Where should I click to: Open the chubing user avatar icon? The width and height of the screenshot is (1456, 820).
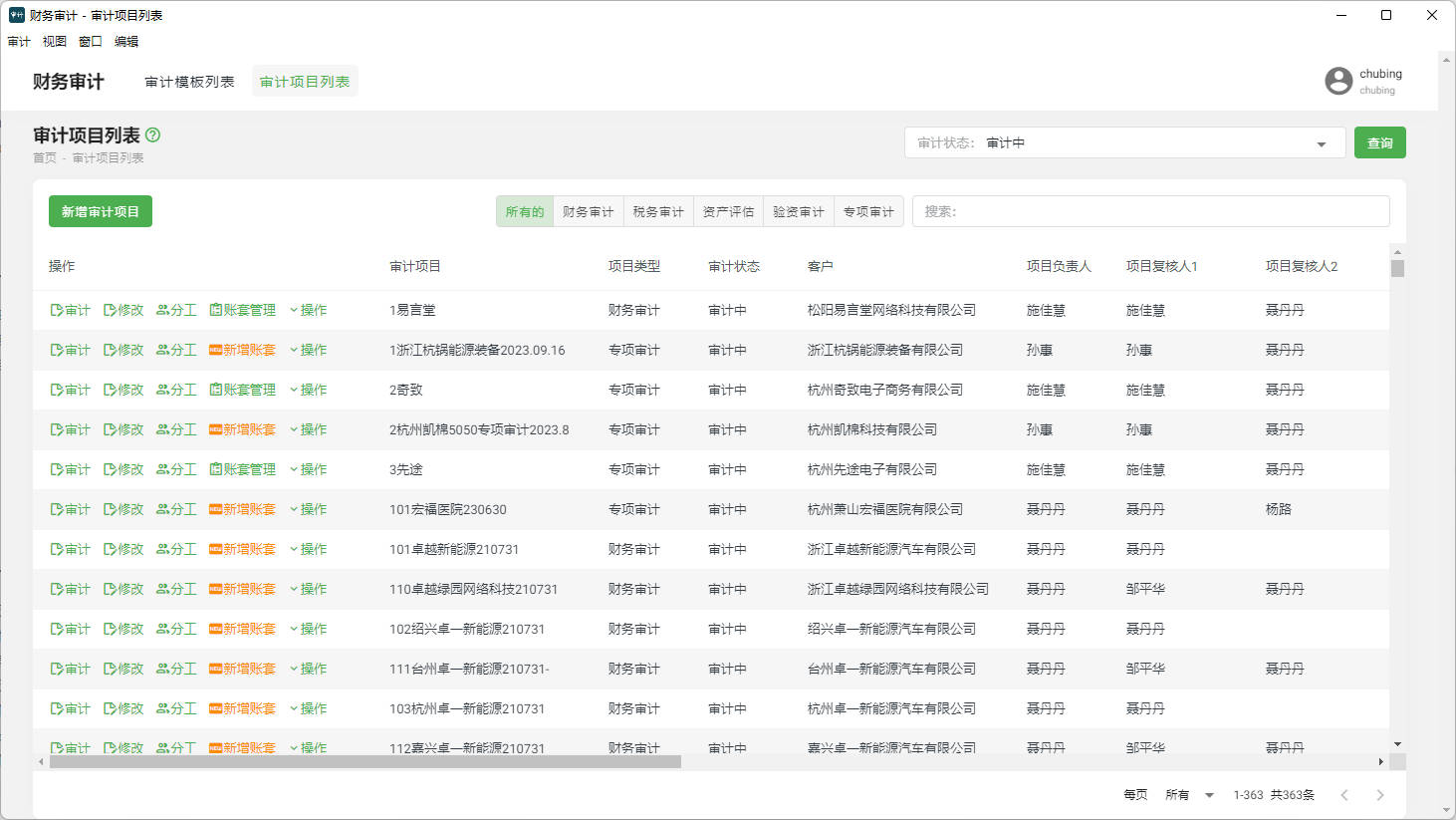click(1338, 81)
